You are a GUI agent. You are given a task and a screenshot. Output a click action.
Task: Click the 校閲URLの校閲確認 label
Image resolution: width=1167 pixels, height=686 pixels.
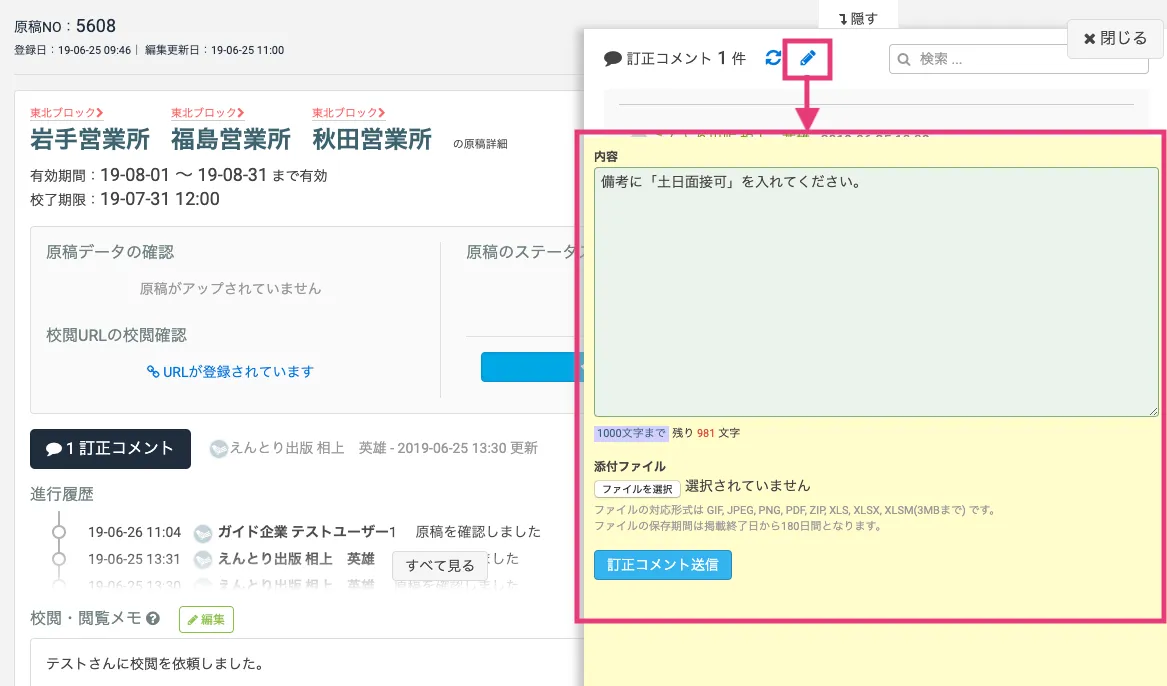click(116, 336)
